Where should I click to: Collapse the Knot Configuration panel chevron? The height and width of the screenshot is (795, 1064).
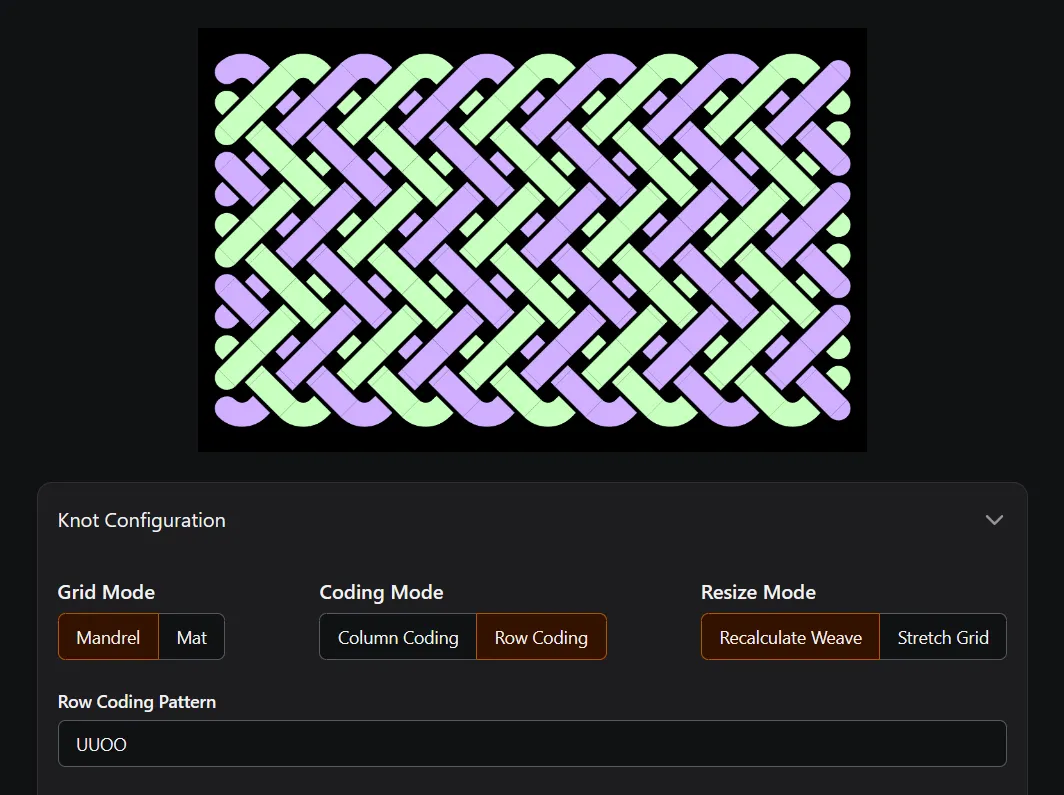coord(993,520)
